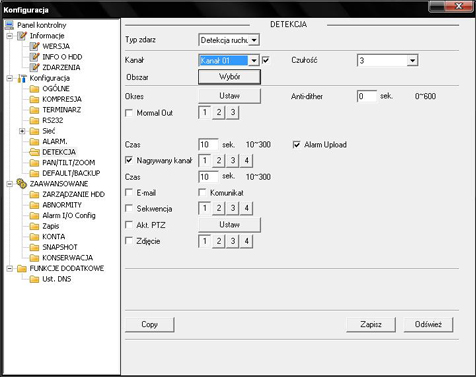The image size is (476, 377).
Task: Check the Akt. PTZ checkbox
Action: pyautogui.click(x=129, y=225)
